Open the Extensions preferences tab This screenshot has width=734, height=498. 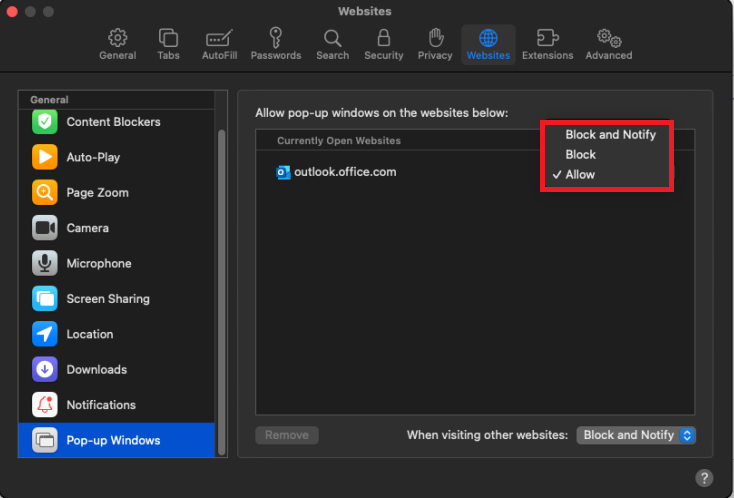[547, 45]
